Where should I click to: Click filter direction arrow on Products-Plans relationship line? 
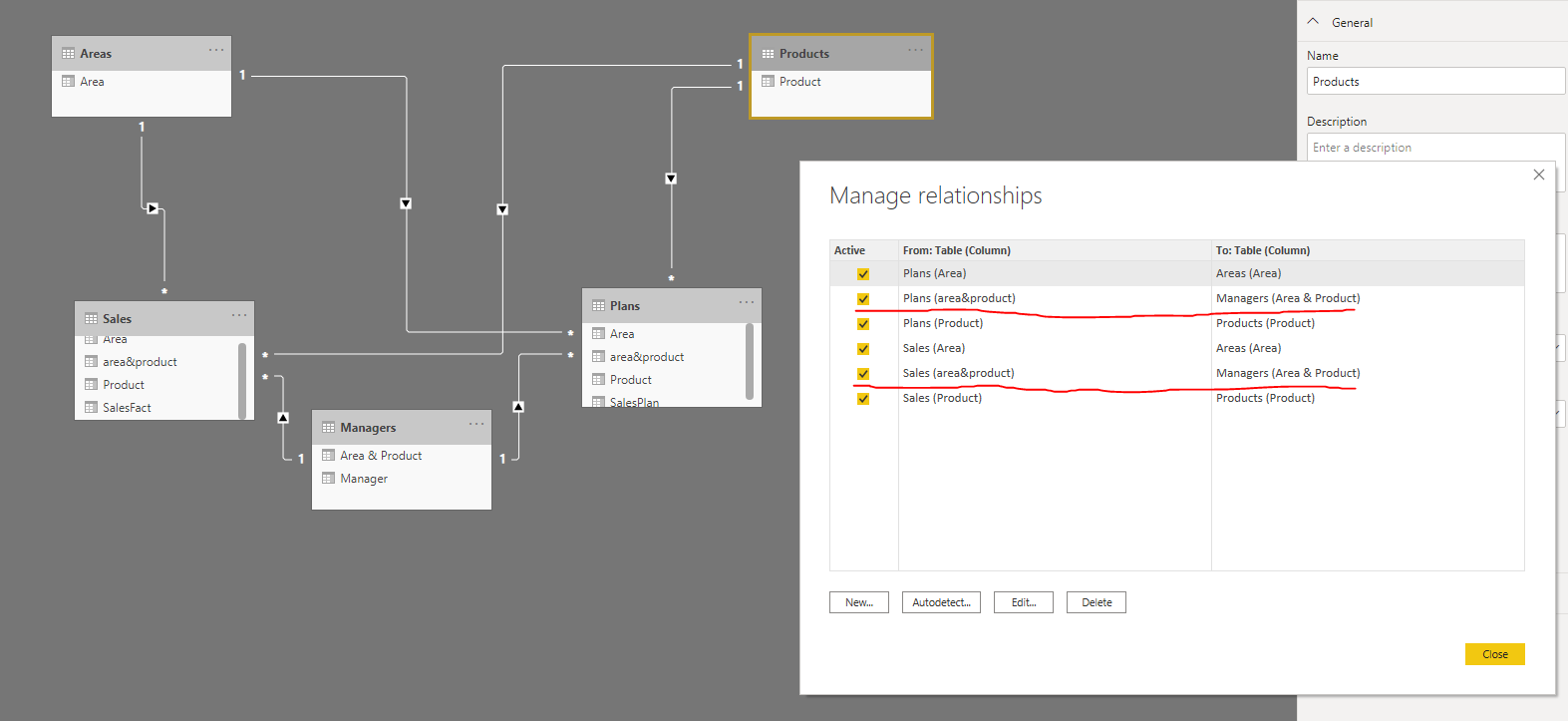pos(671,179)
